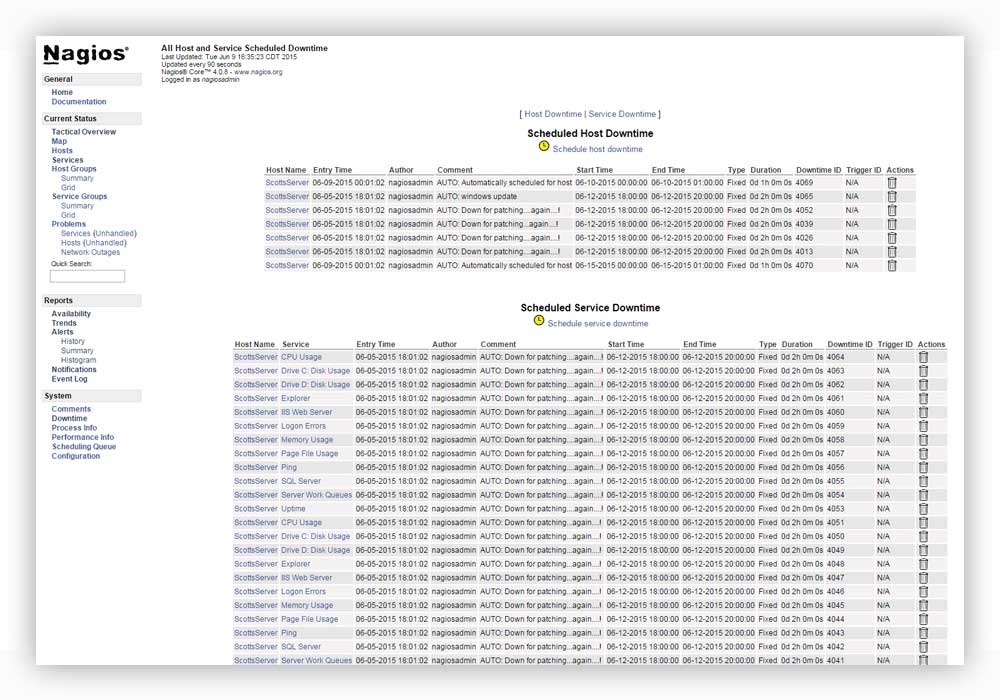Open Process Info under System
Viewport: 1000px width, 700px height.
click(75, 428)
